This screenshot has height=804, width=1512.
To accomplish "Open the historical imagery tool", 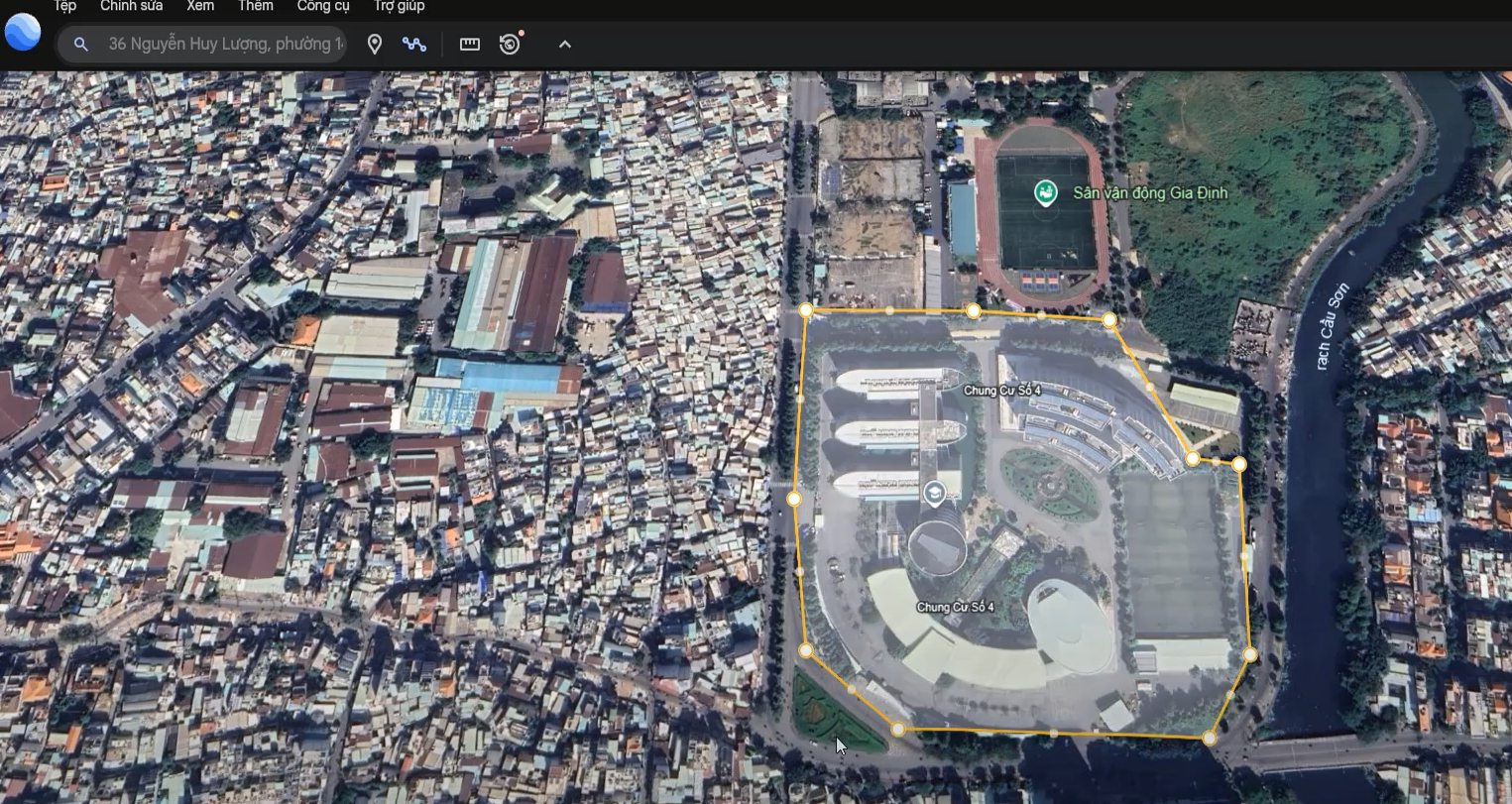I will [509, 44].
